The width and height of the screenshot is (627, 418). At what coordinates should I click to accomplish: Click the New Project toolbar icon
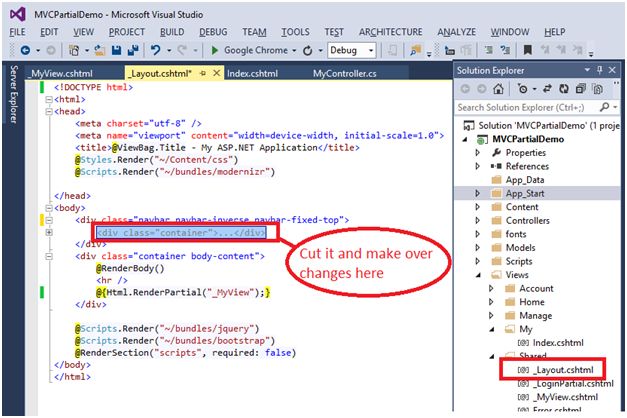[x=74, y=50]
